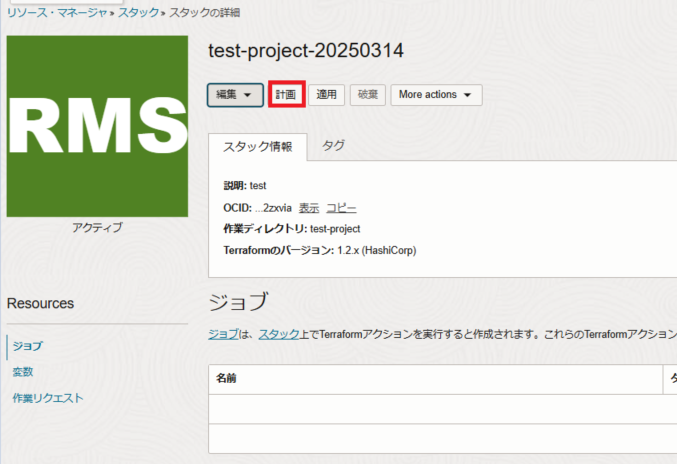The height and width of the screenshot is (464, 677).
Task: Expand the More actions dropdown
Action: point(436,95)
